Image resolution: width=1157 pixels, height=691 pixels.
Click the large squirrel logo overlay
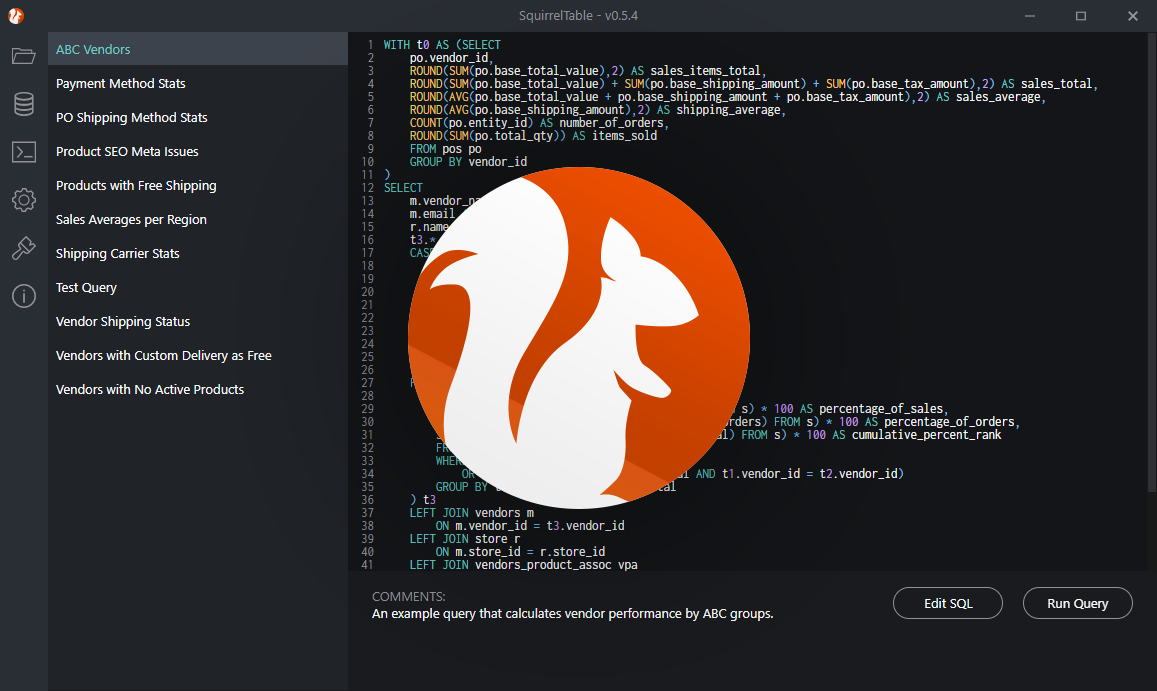(x=579, y=337)
